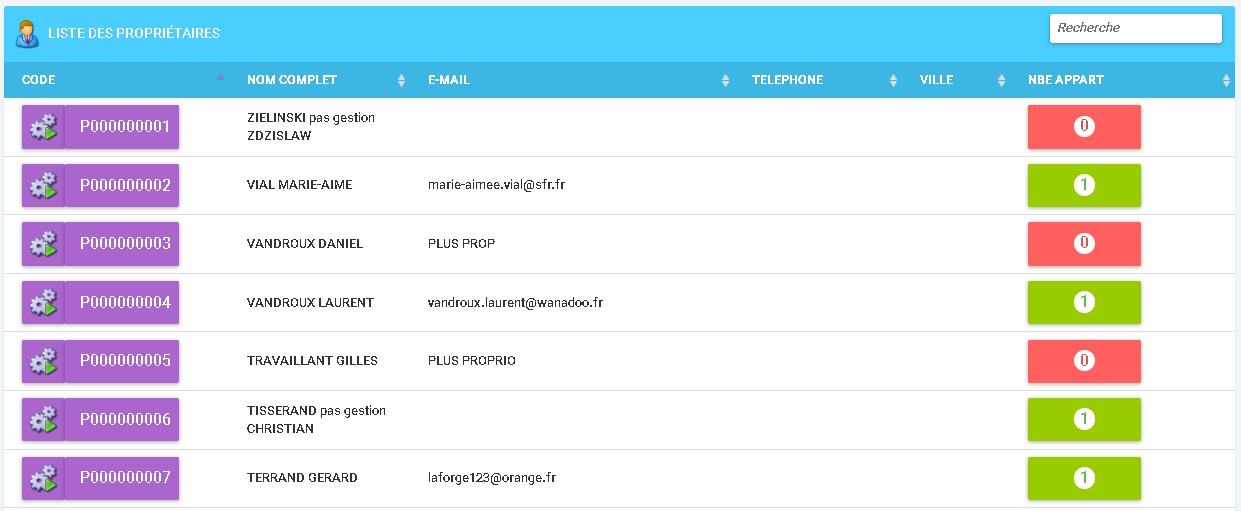This screenshot has height=511, width=1241.
Task: Sort by NOM COMPLET column
Action: pyautogui.click(x=292, y=80)
